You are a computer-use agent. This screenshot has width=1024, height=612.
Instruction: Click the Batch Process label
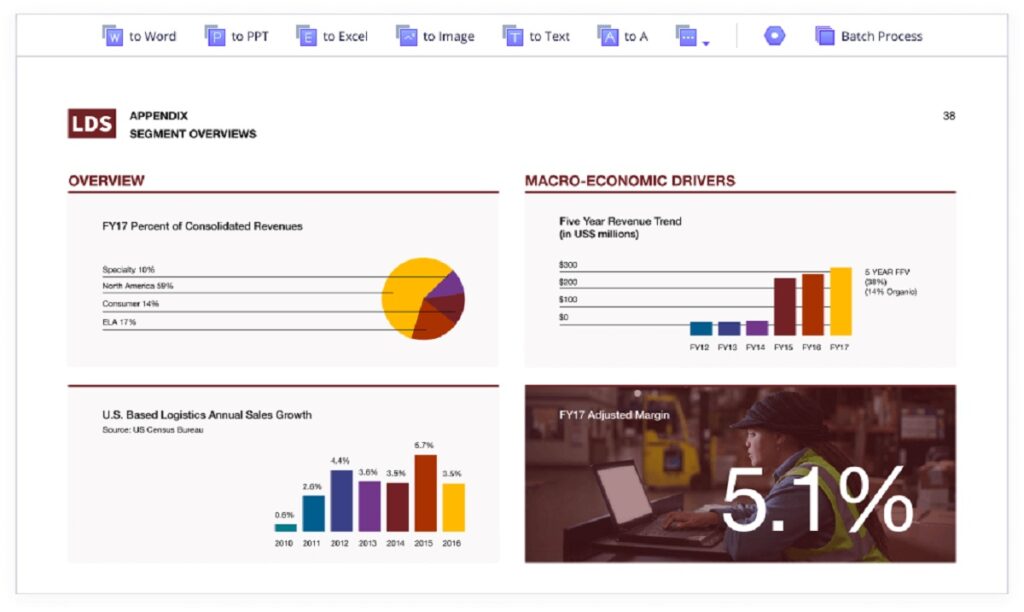pyautogui.click(x=881, y=36)
